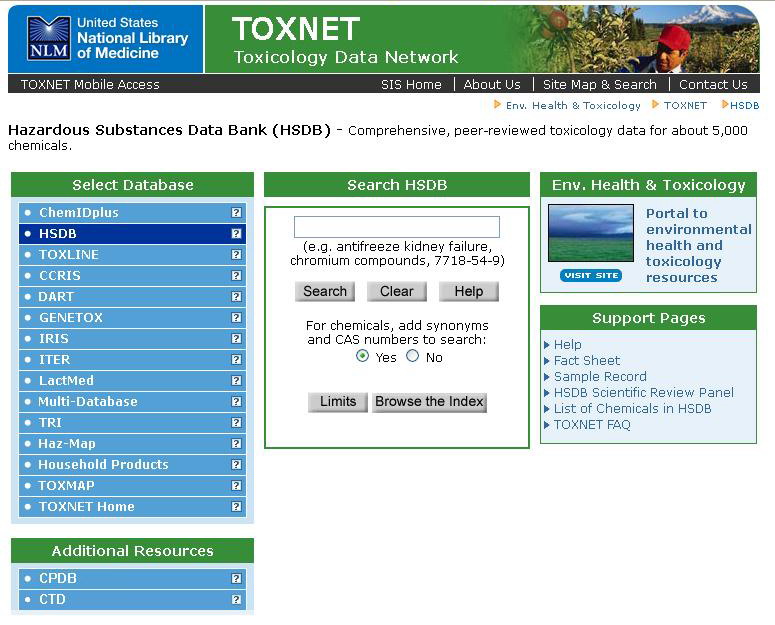Go to TOXNET Home in the list
Viewport: 775px width, 625px height.
point(132,506)
